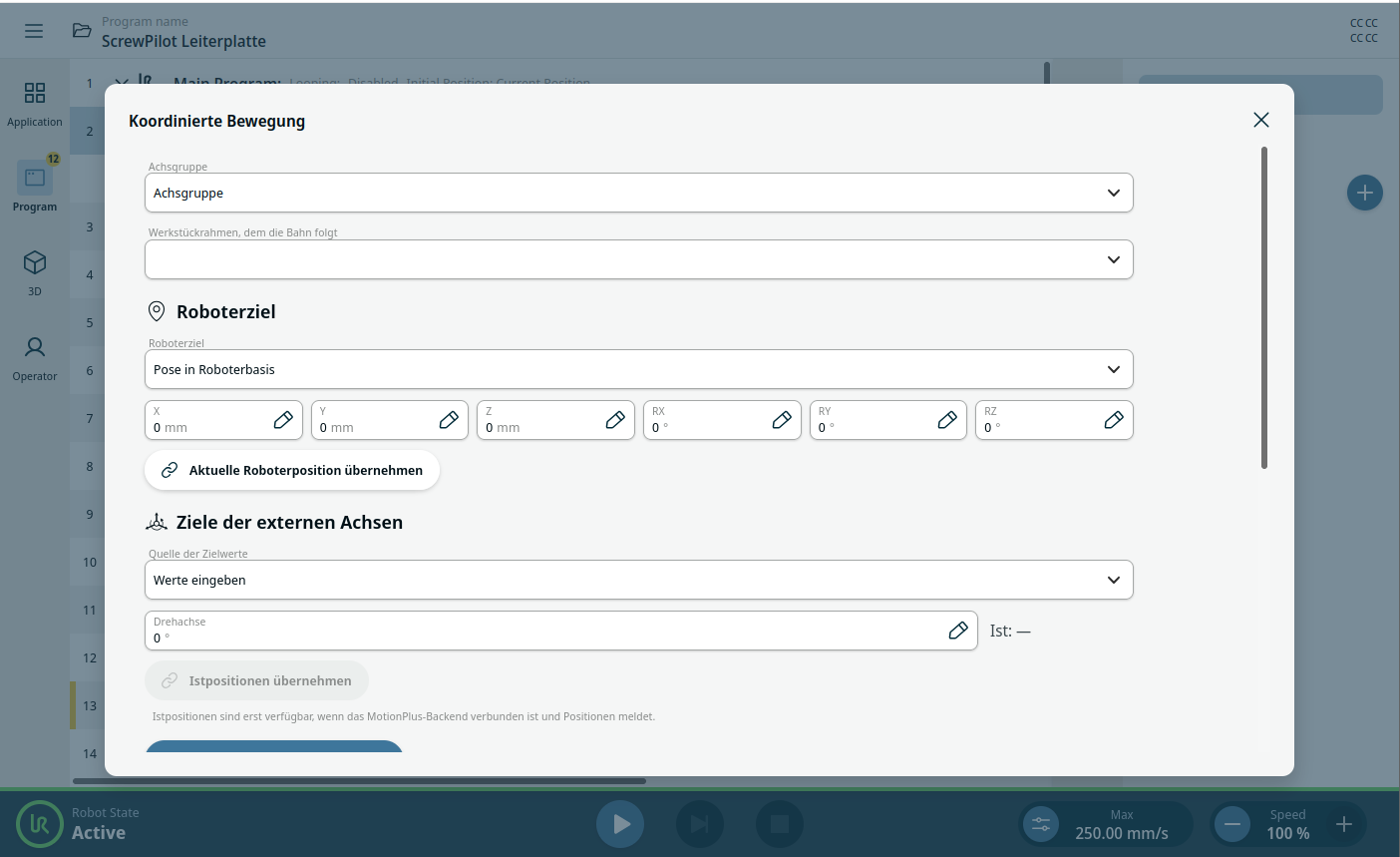Image resolution: width=1400 pixels, height=857 pixels.
Task: Click the '100 %' speed value
Action: [1288, 833]
